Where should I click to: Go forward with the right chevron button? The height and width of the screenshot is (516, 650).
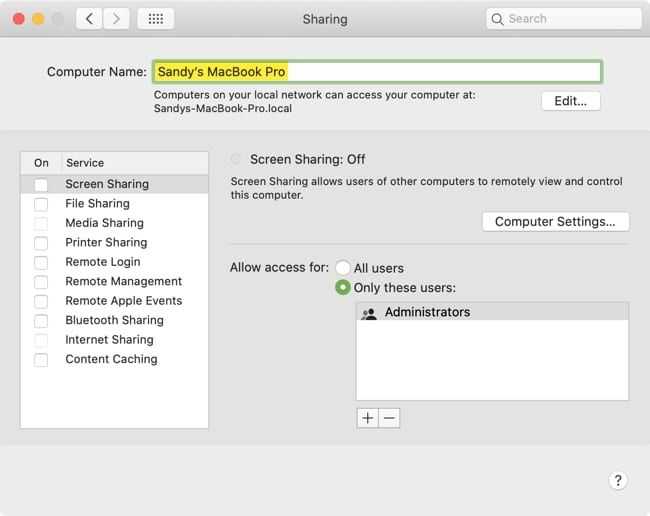pyautogui.click(x=116, y=19)
